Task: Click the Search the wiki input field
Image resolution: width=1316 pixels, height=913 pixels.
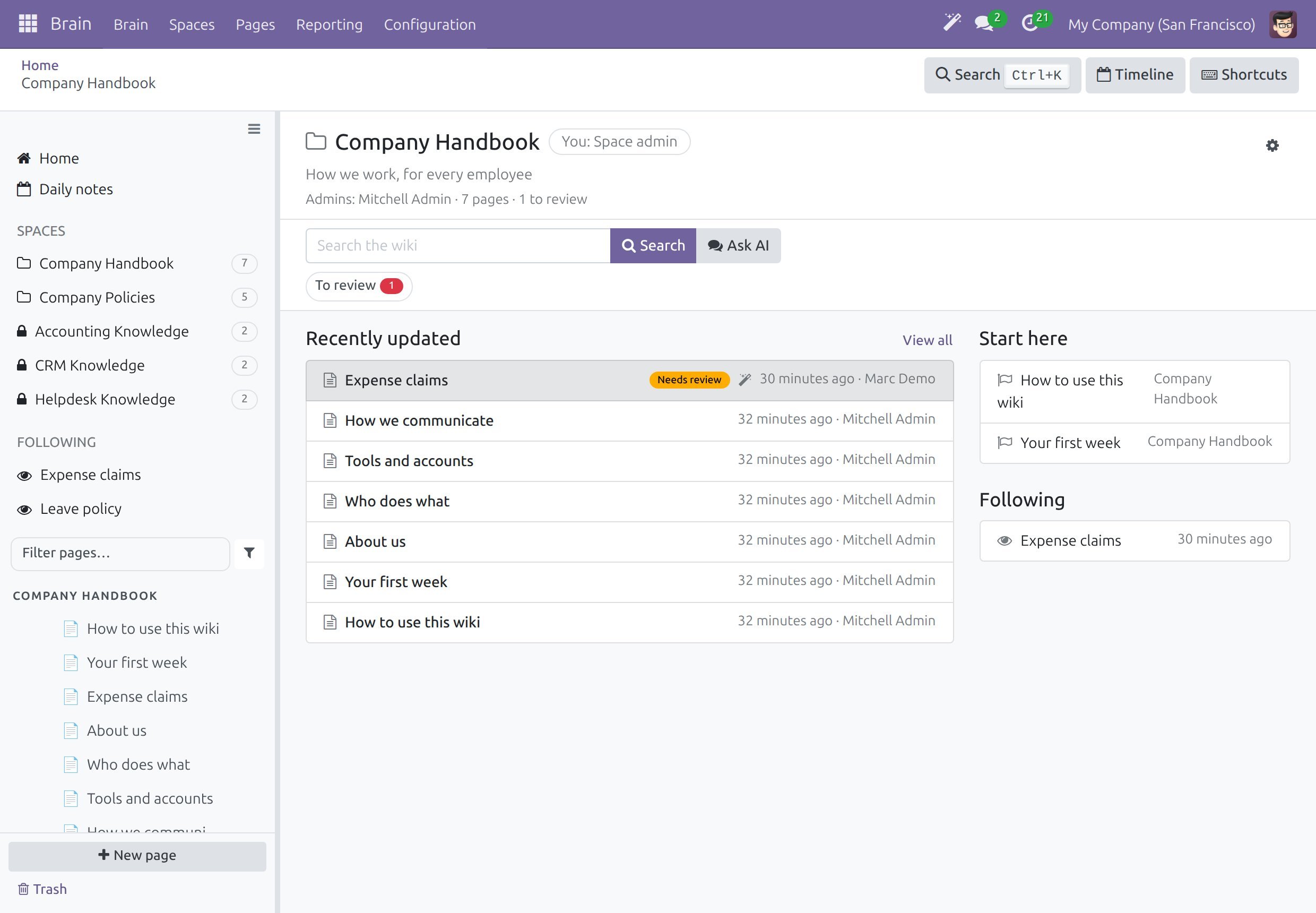Action: click(457, 246)
